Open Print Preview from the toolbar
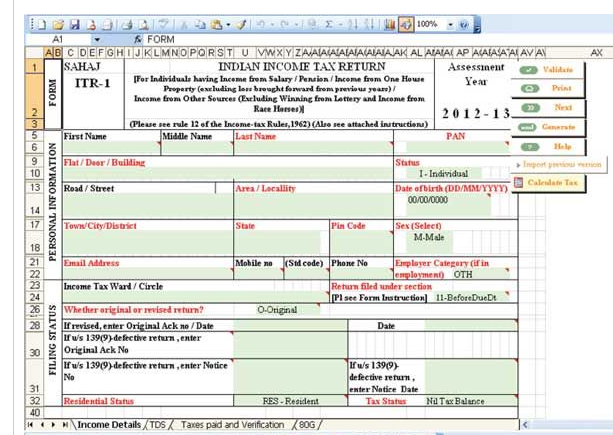 pos(143,24)
